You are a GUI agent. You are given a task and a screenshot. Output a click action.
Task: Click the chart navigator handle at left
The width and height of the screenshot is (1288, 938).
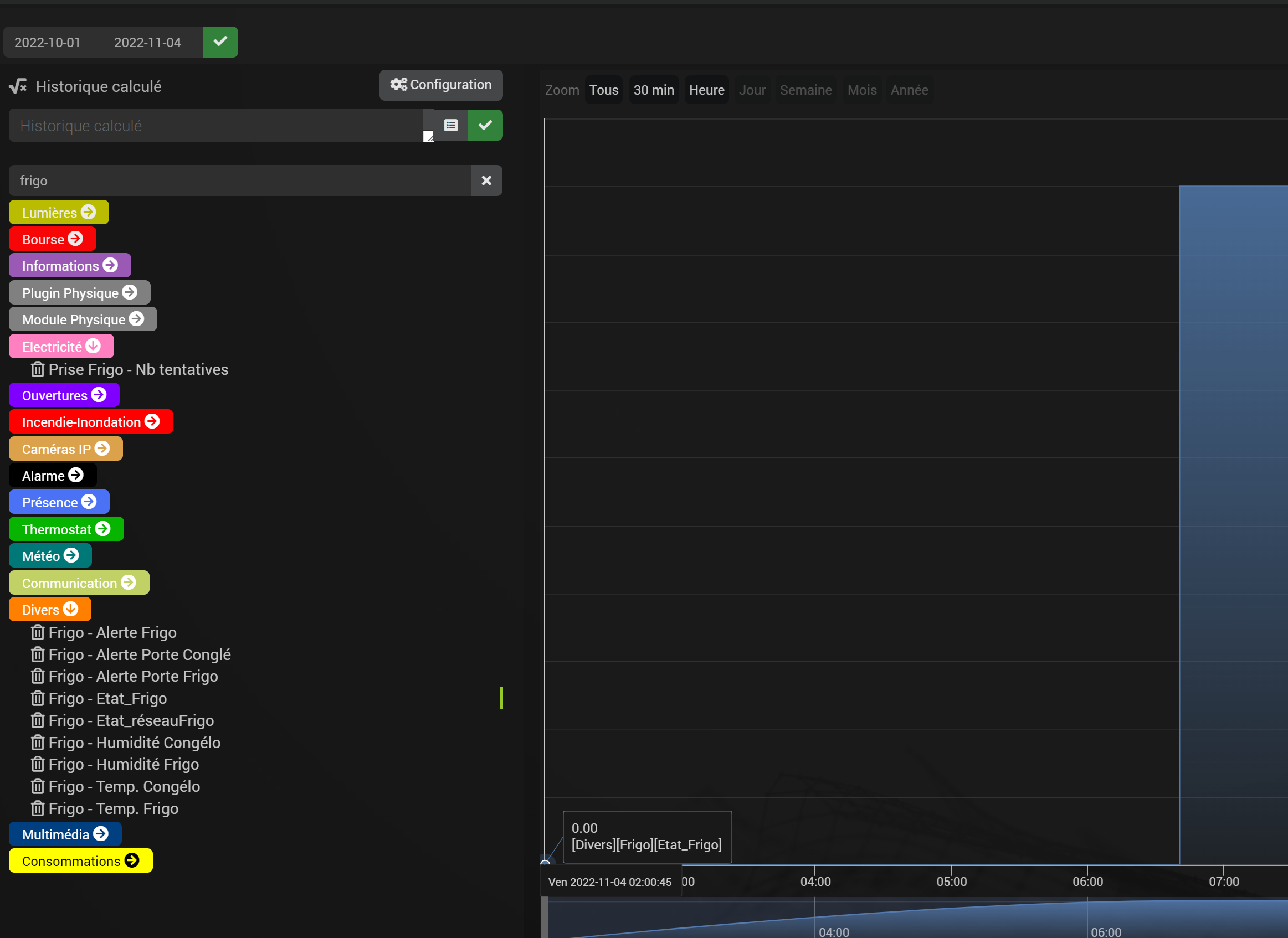click(x=545, y=917)
